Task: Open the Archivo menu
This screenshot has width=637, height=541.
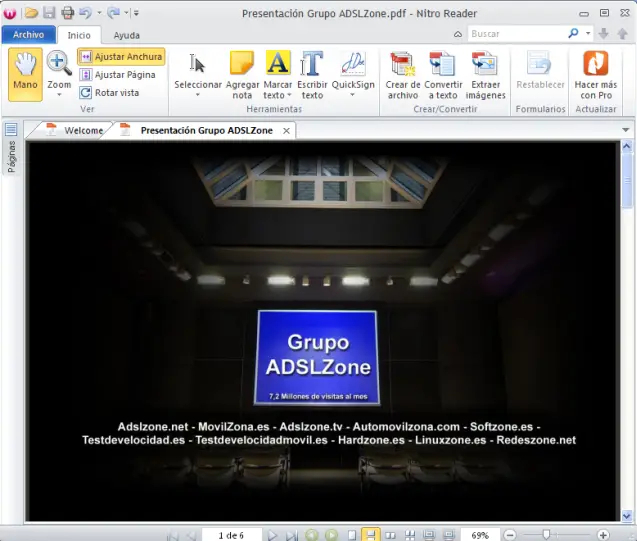Action: (x=28, y=35)
